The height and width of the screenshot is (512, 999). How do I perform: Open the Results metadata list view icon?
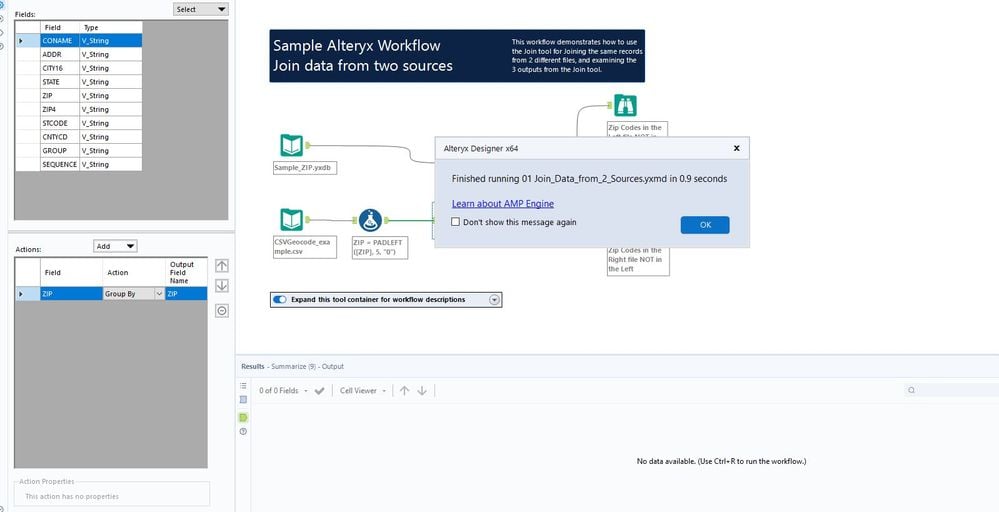pyautogui.click(x=243, y=386)
